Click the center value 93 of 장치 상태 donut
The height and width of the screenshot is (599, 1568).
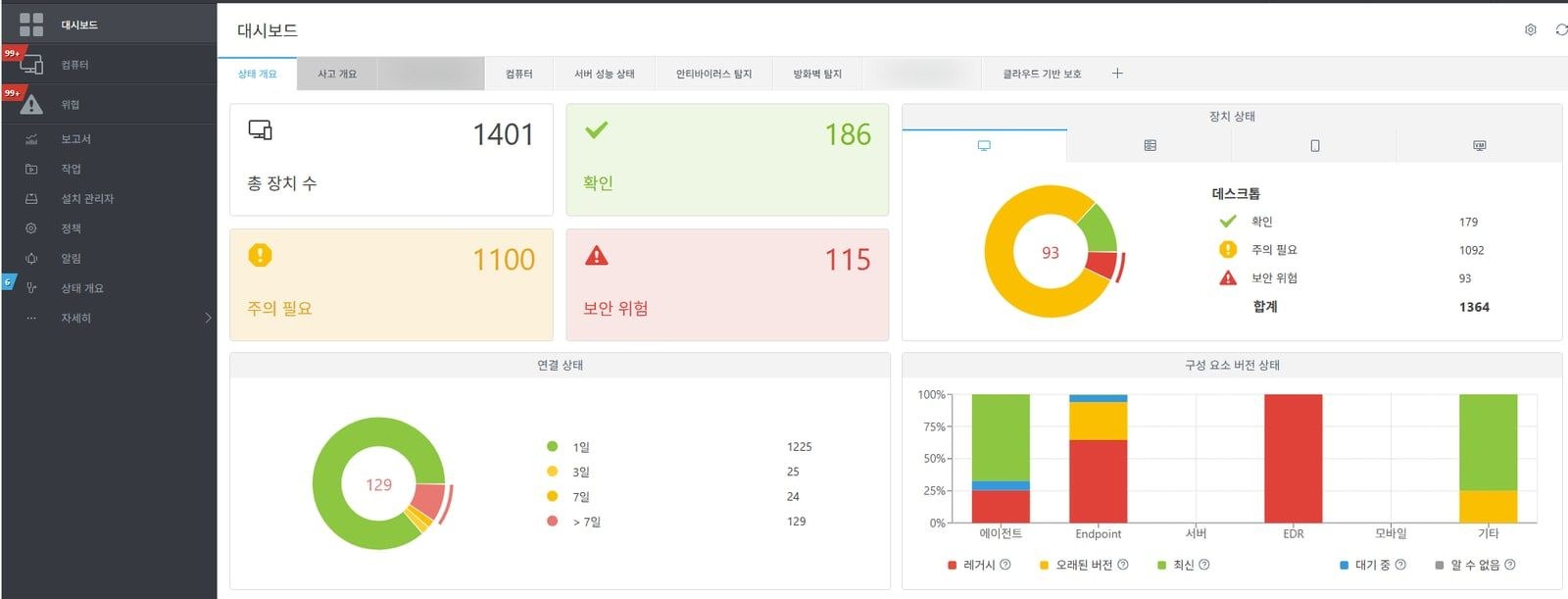tap(1051, 253)
